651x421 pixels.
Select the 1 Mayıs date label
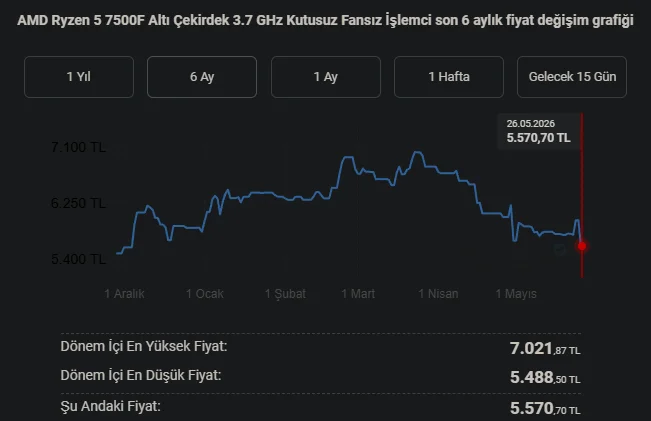click(x=516, y=294)
